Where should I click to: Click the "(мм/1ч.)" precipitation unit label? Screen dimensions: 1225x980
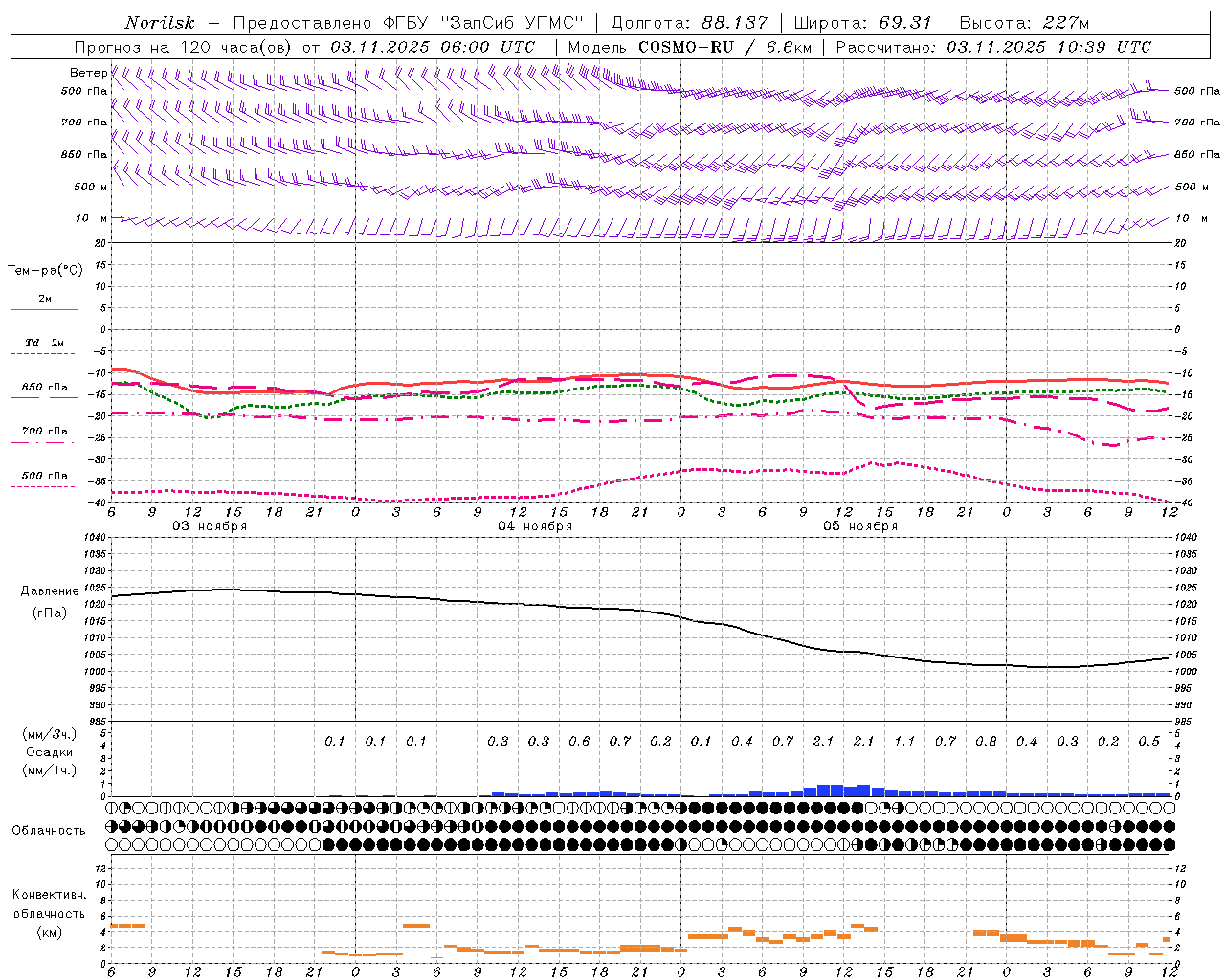point(50,770)
